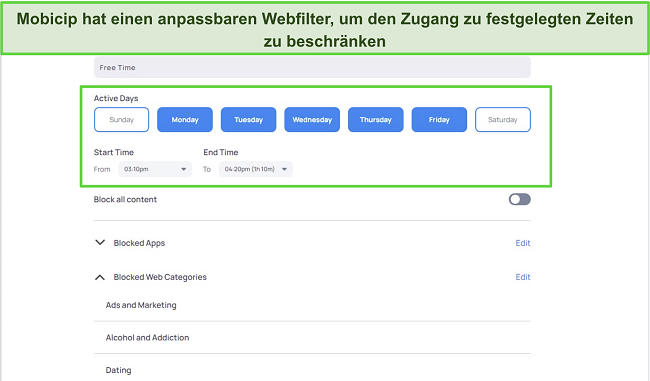Deselect the Friday day button
This screenshot has height=381, width=650.
tap(439, 120)
